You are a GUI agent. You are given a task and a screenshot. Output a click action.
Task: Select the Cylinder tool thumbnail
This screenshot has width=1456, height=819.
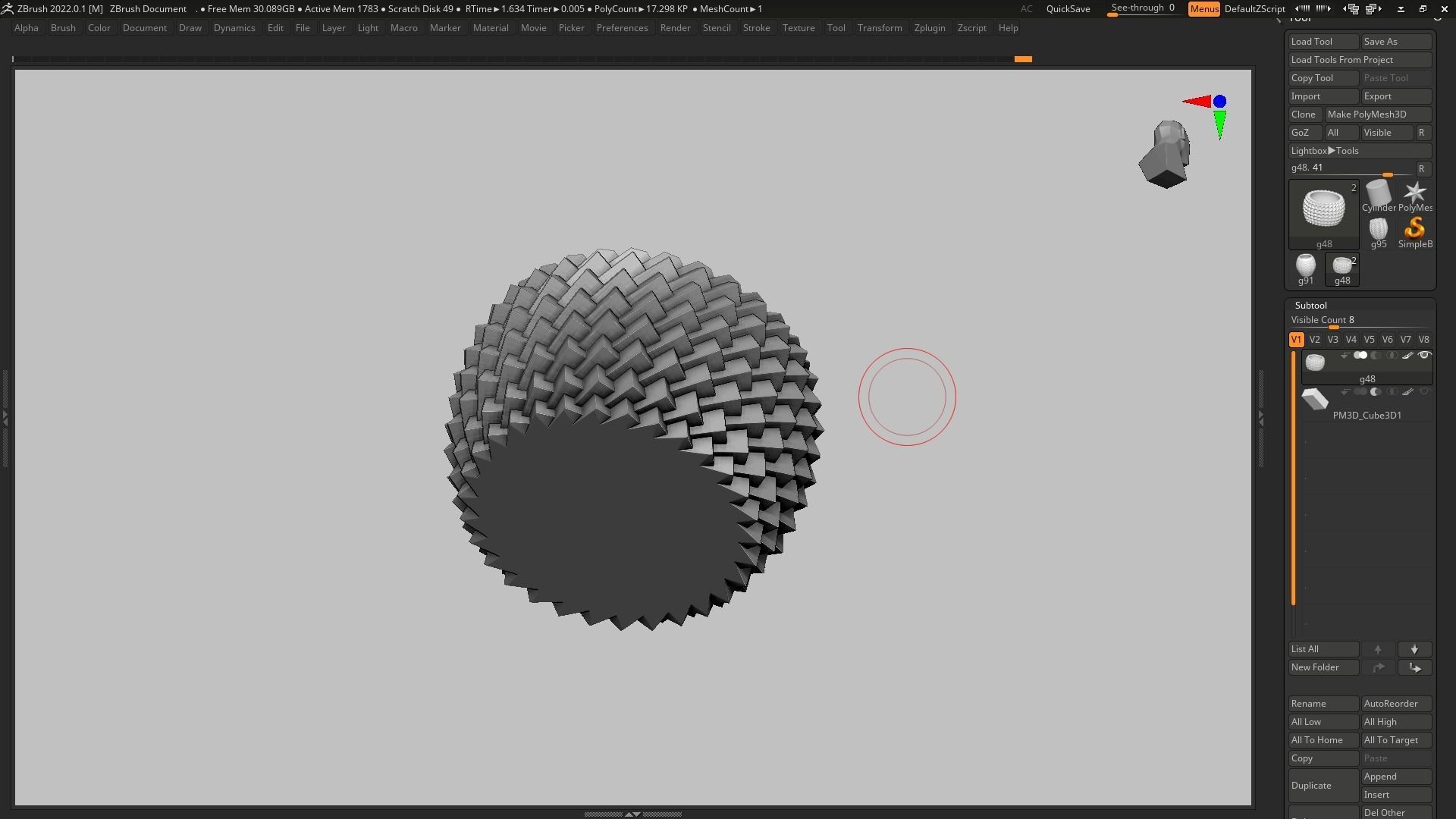click(x=1378, y=194)
